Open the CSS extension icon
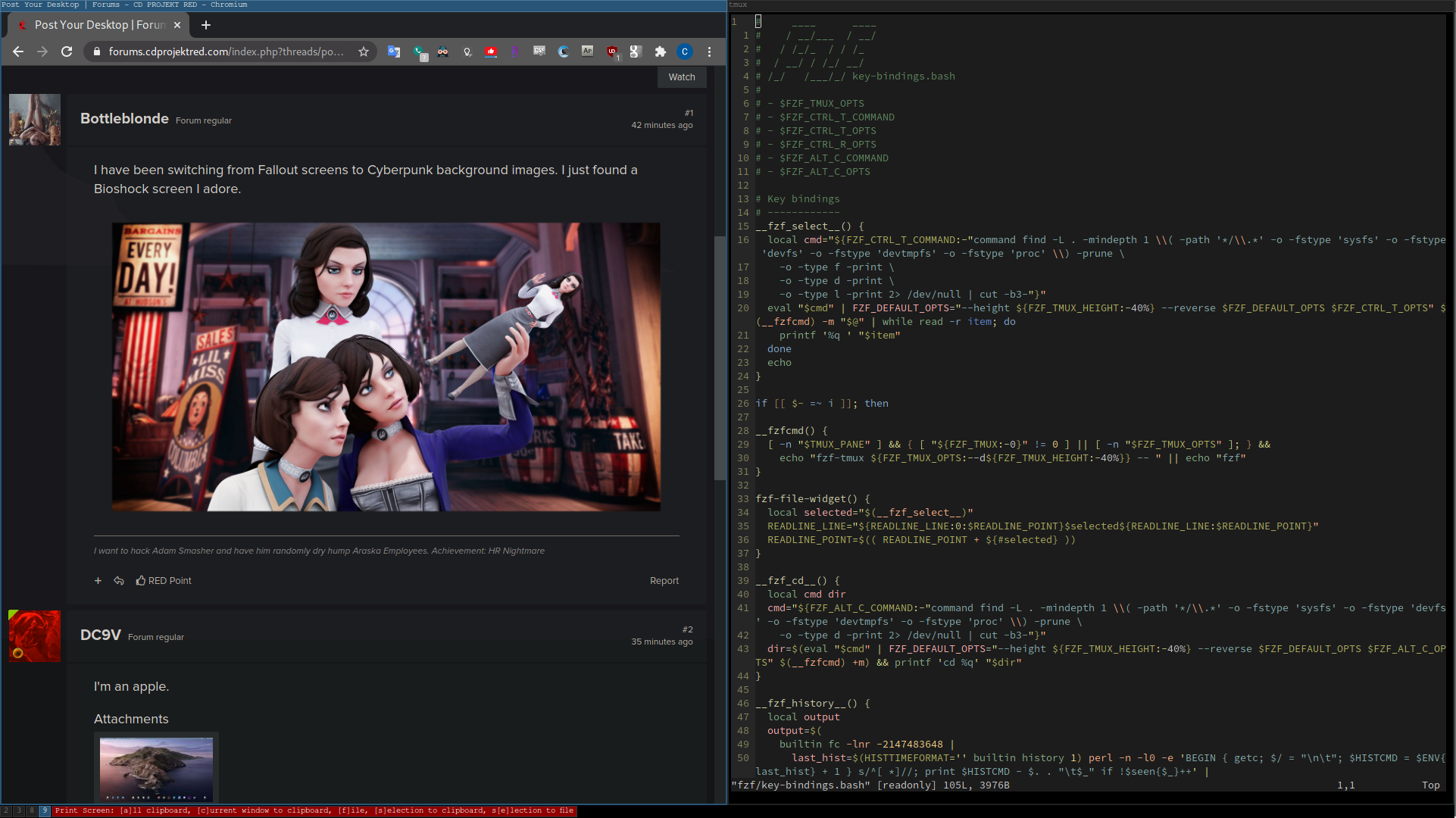This screenshot has height=818, width=1456. tap(539, 52)
